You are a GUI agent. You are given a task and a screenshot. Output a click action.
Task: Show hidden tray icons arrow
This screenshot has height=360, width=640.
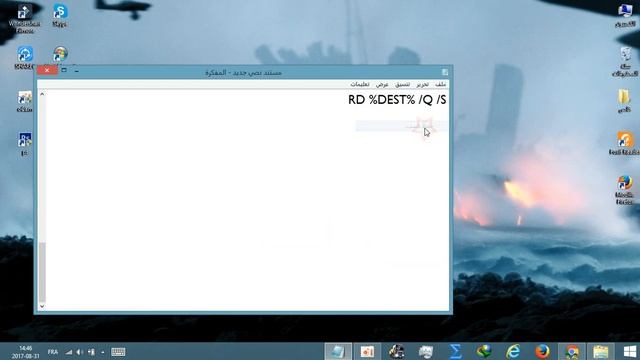point(103,352)
